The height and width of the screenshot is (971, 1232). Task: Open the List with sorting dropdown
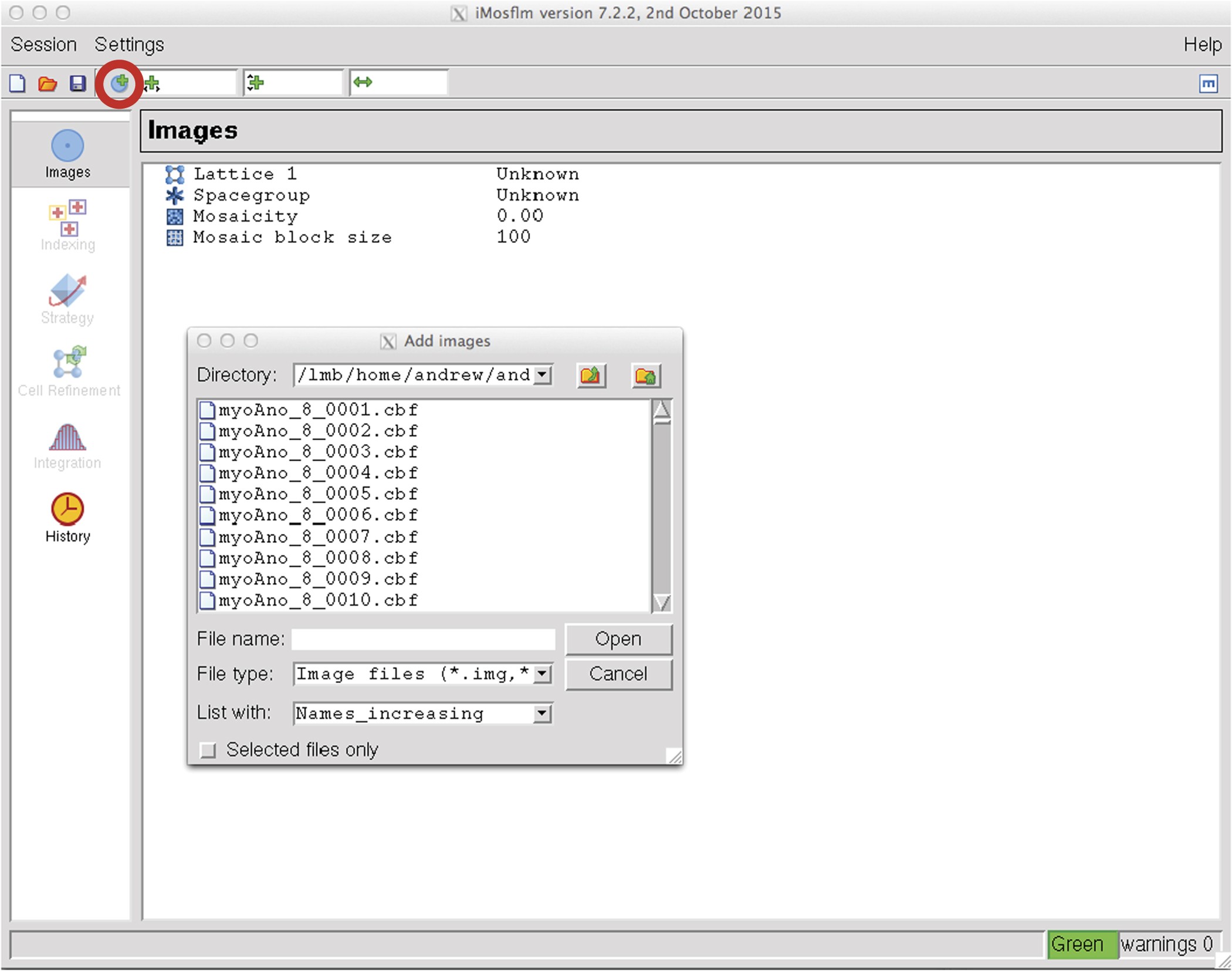(543, 713)
